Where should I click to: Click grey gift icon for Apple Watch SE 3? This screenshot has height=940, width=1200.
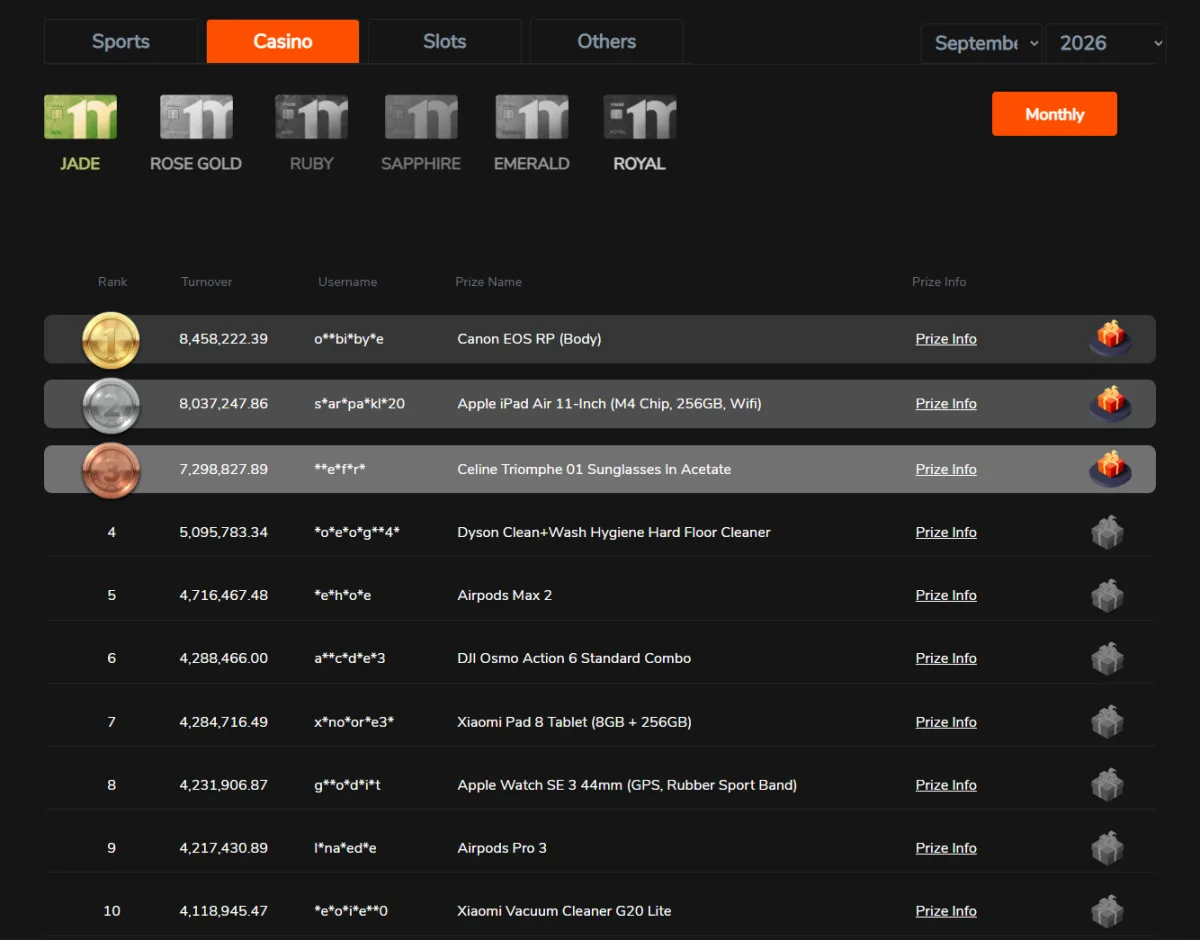click(x=1107, y=785)
